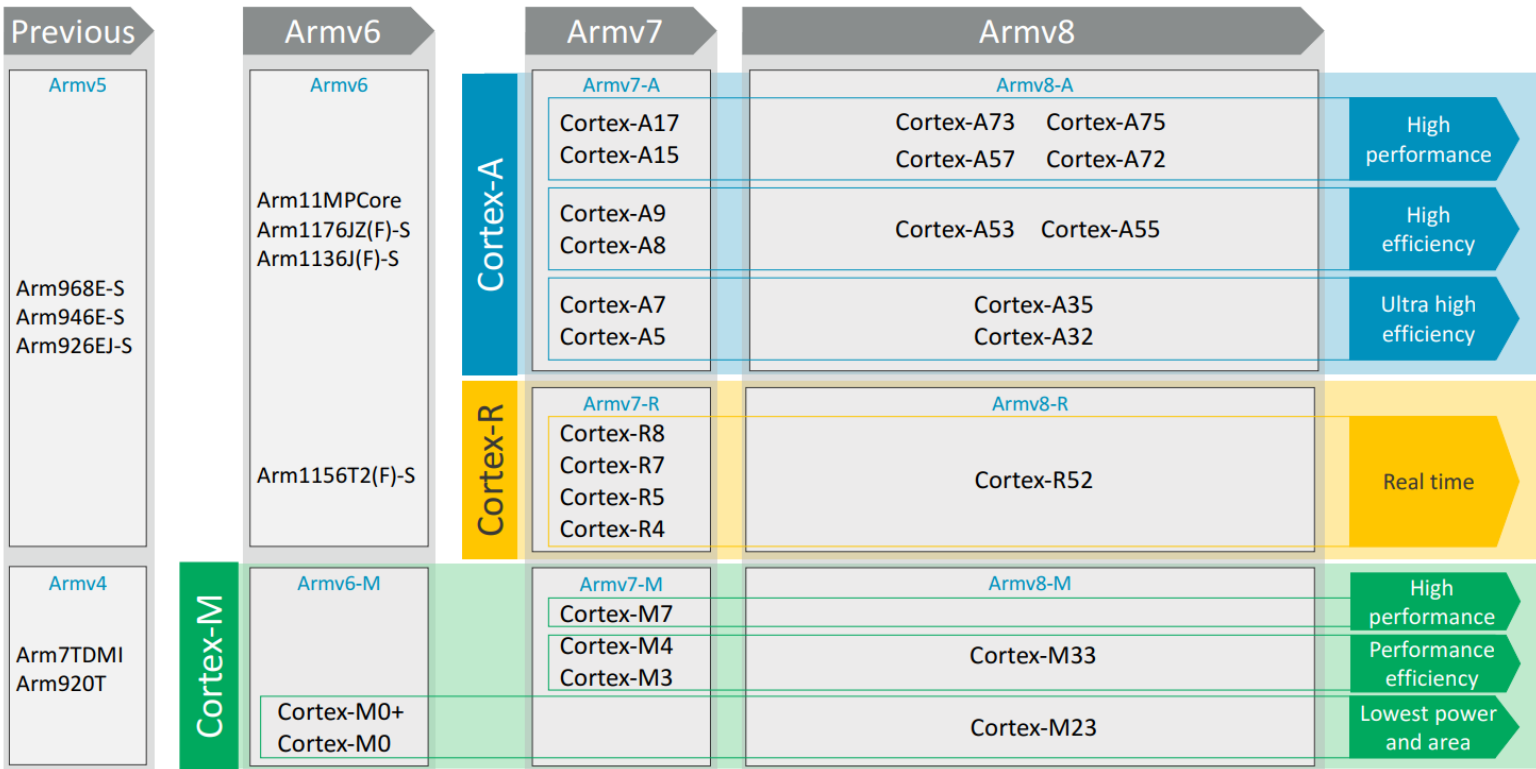1536x769 pixels.
Task: Click the "Previous" header banner
Action: 78,31
